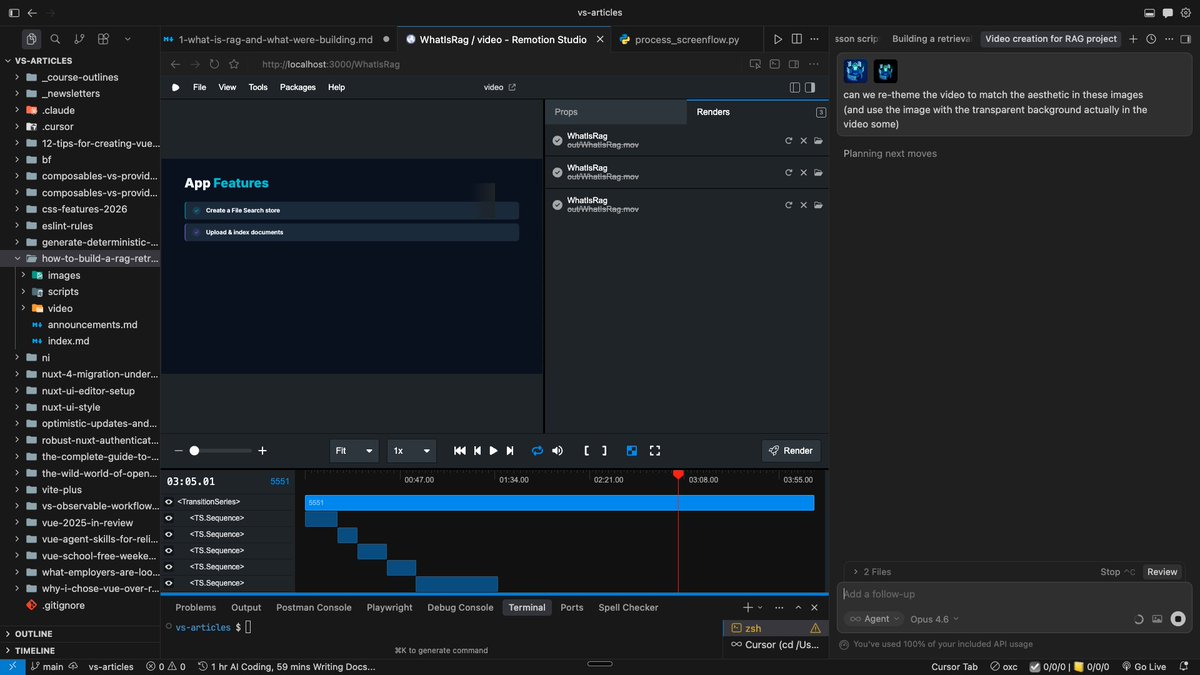Screen dimensions: 1200x675
Task: Open the Explorer view in the activity bar
Action: (x=32, y=39)
